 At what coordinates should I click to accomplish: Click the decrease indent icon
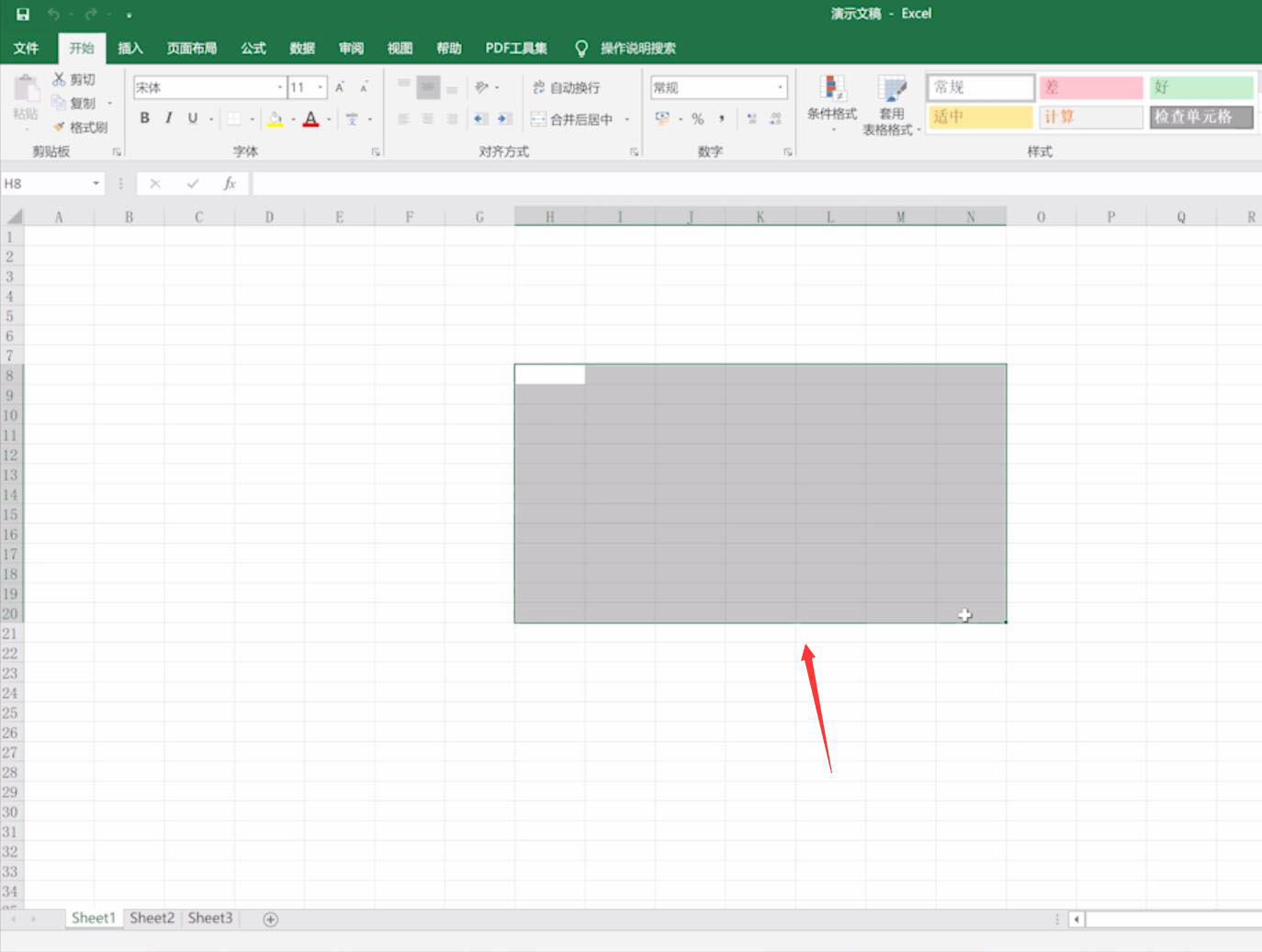480,118
